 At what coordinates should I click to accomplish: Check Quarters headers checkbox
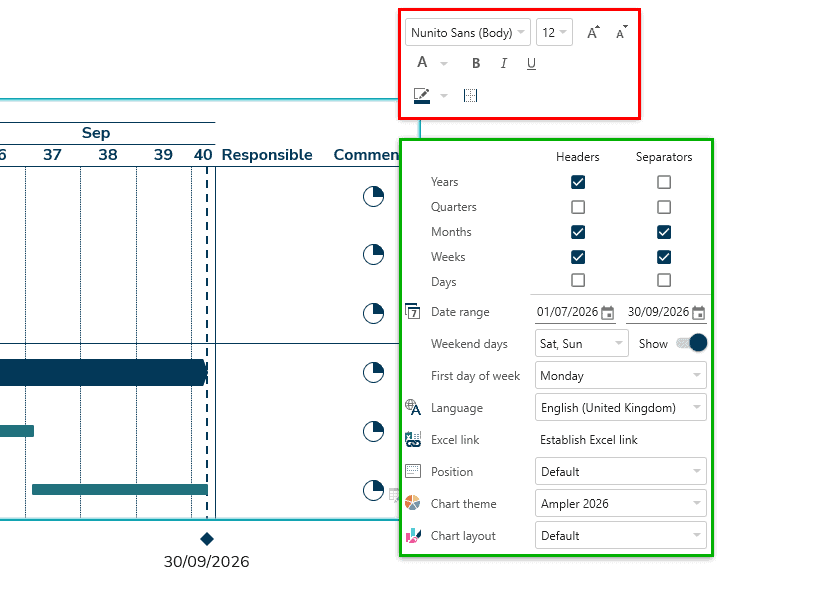point(578,207)
